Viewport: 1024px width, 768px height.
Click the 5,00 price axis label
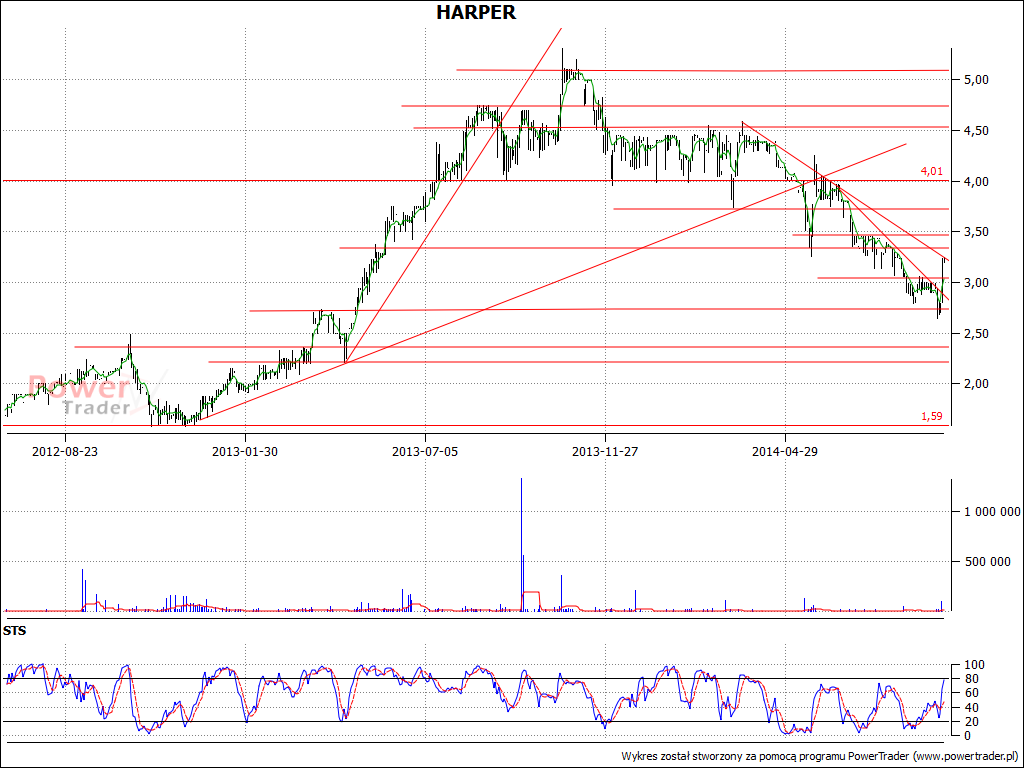(976, 80)
